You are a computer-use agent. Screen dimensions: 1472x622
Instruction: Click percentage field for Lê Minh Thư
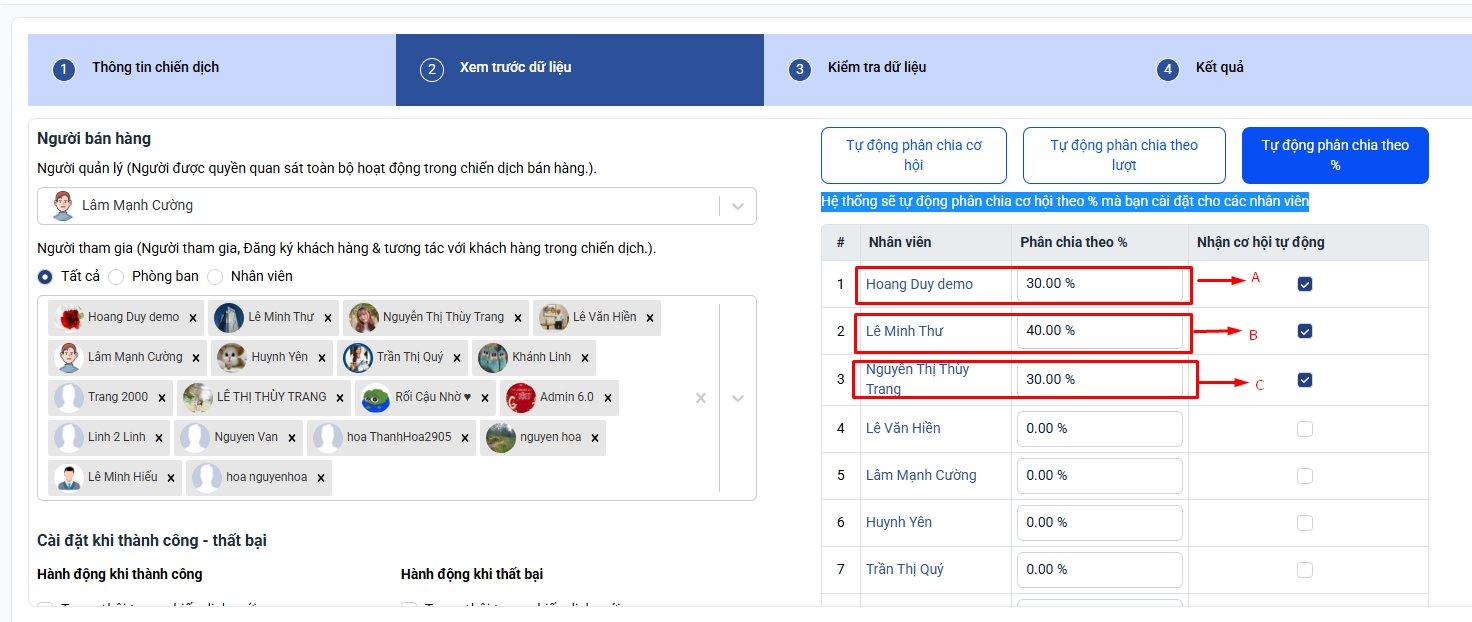point(1098,331)
